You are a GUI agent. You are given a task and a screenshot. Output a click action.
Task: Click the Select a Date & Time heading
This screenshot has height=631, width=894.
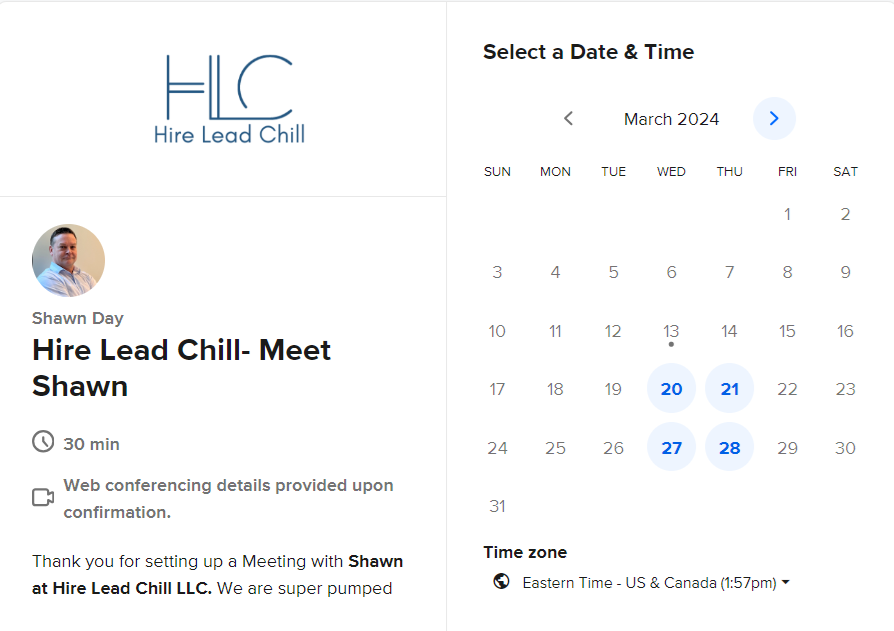click(588, 52)
